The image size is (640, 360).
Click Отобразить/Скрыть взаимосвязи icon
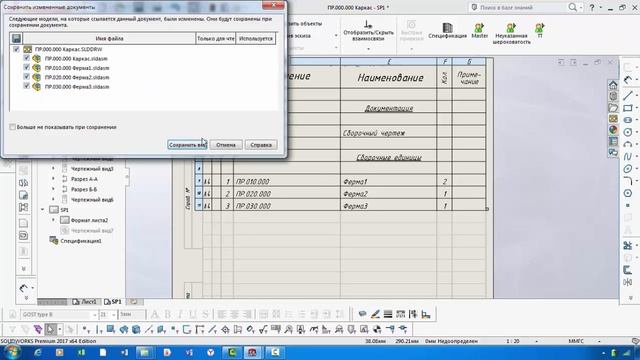pyautogui.click(x=368, y=24)
